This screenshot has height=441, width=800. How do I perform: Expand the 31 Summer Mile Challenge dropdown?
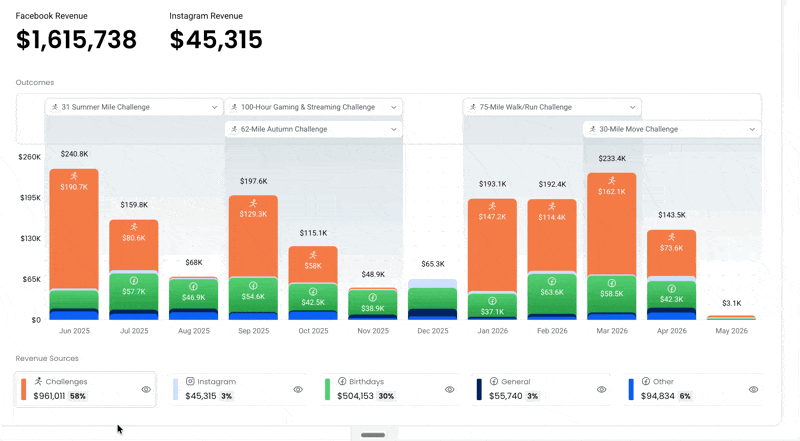214,107
